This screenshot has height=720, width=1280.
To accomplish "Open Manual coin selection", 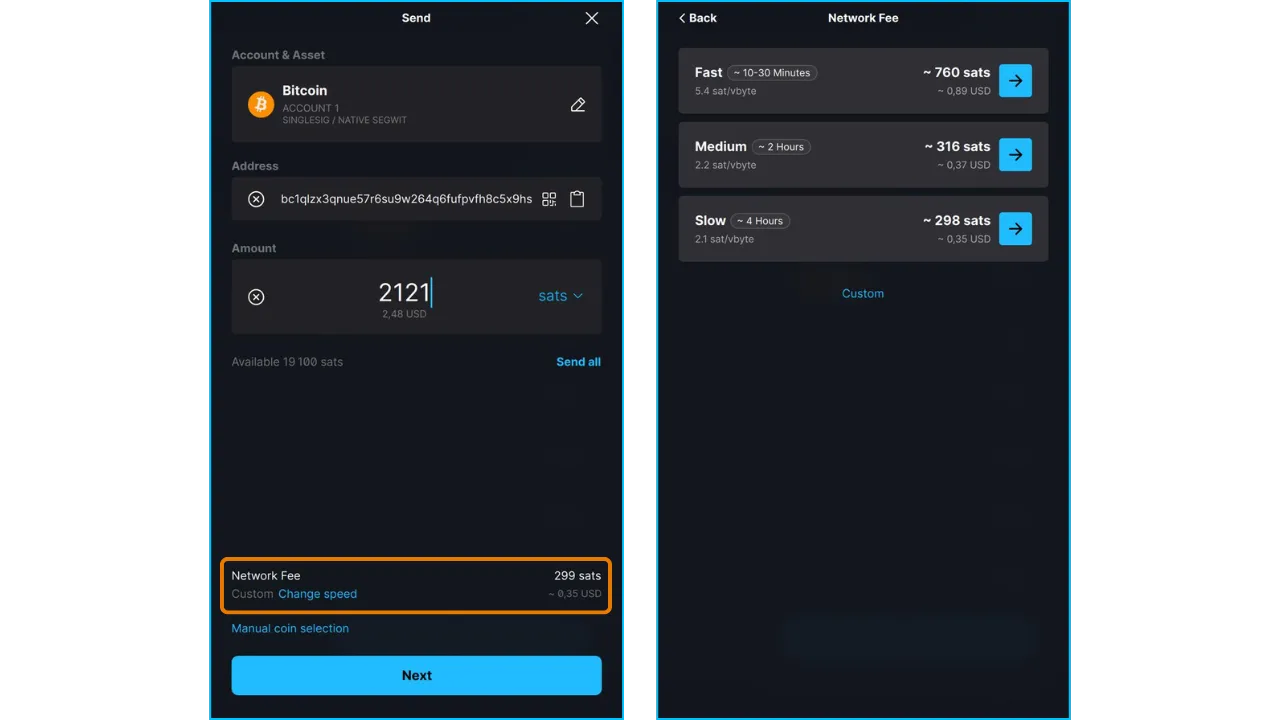I will coord(290,629).
